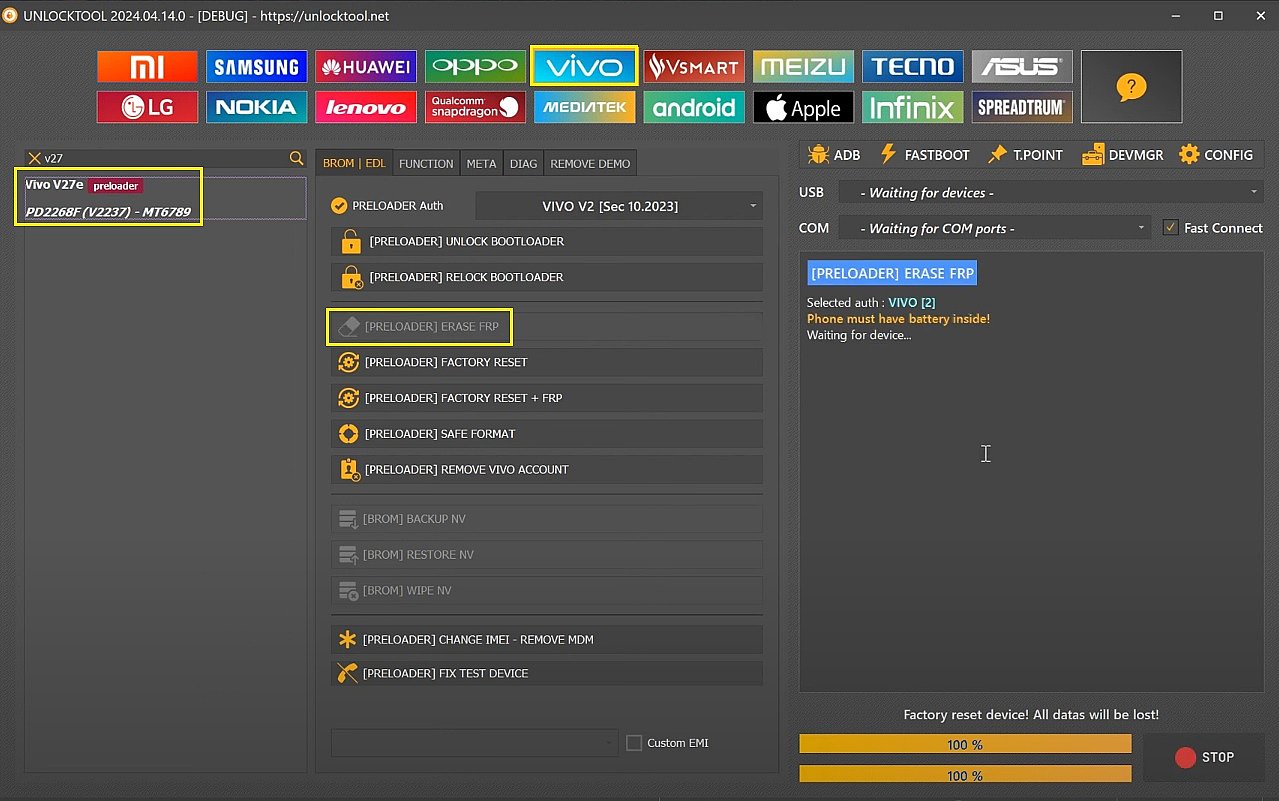
Task: Switch to the BROM | EDL tab
Action: pyautogui.click(x=354, y=163)
